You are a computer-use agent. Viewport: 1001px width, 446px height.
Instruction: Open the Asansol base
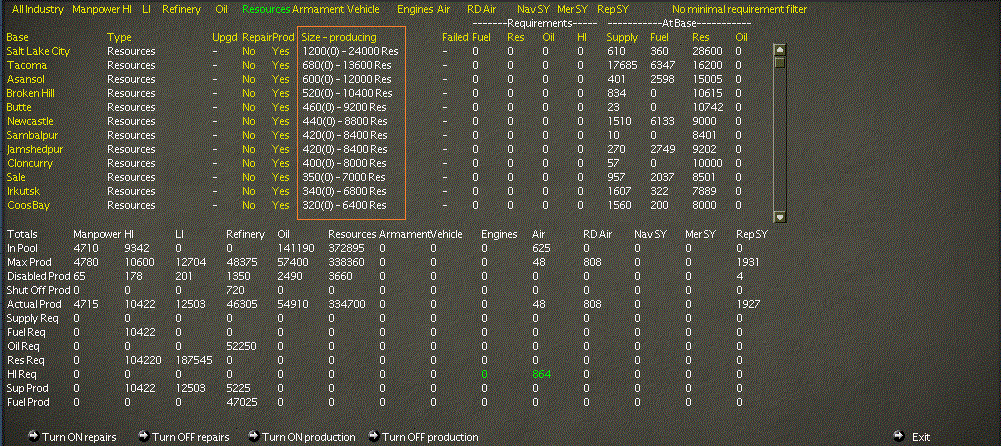click(x=27, y=79)
